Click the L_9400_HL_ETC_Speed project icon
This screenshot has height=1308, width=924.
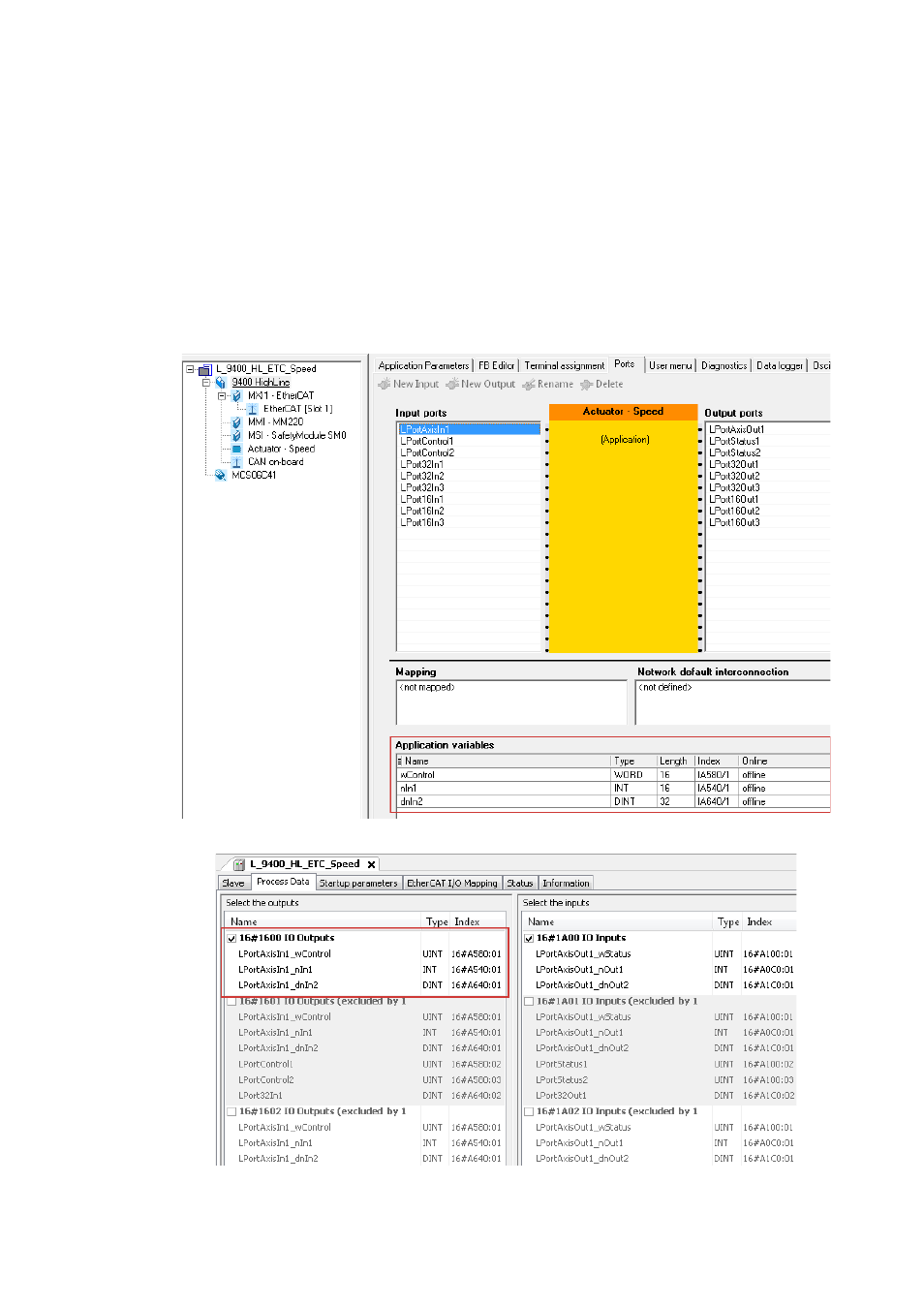(x=204, y=369)
